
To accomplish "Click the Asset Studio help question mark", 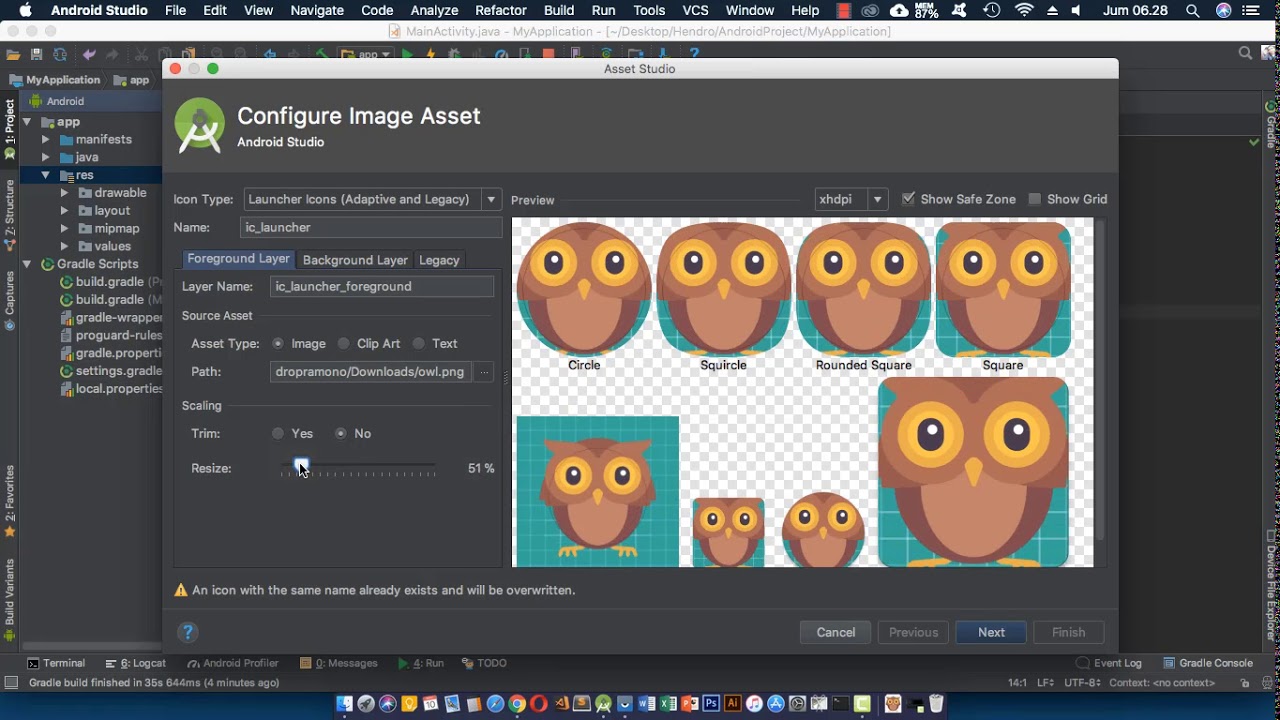I will [188, 631].
